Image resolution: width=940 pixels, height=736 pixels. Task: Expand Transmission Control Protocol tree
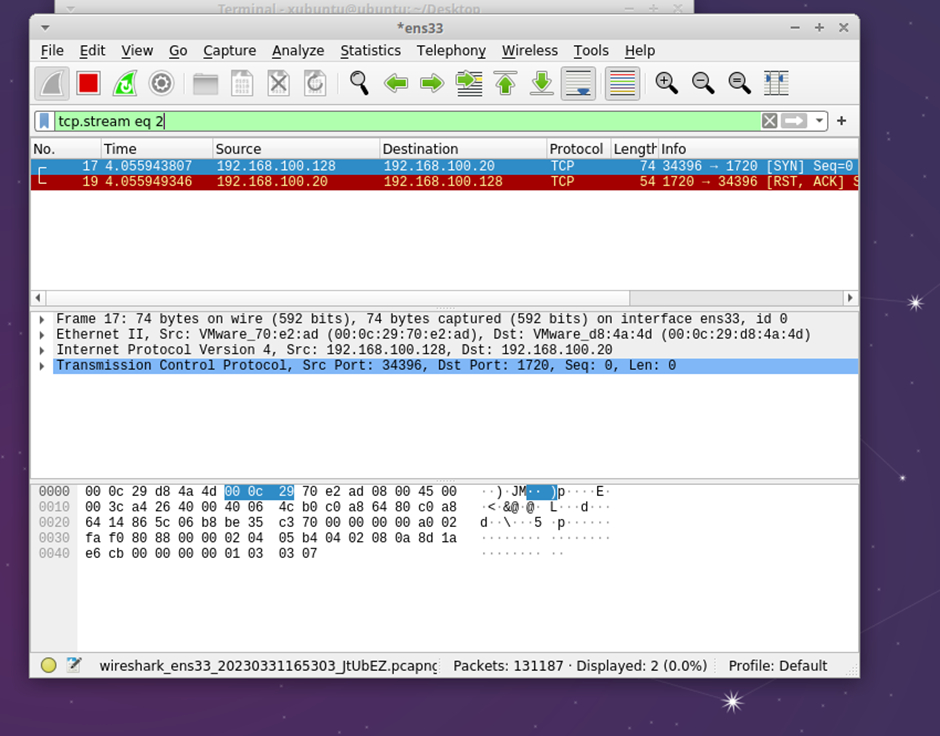[x=42, y=366]
